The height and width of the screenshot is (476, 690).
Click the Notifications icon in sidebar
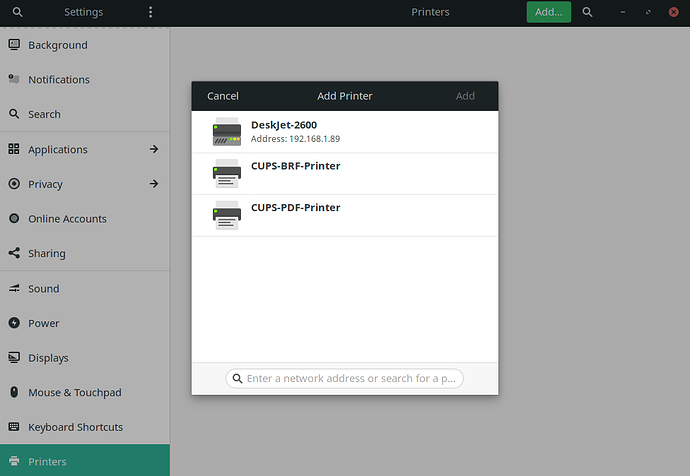(x=14, y=79)
